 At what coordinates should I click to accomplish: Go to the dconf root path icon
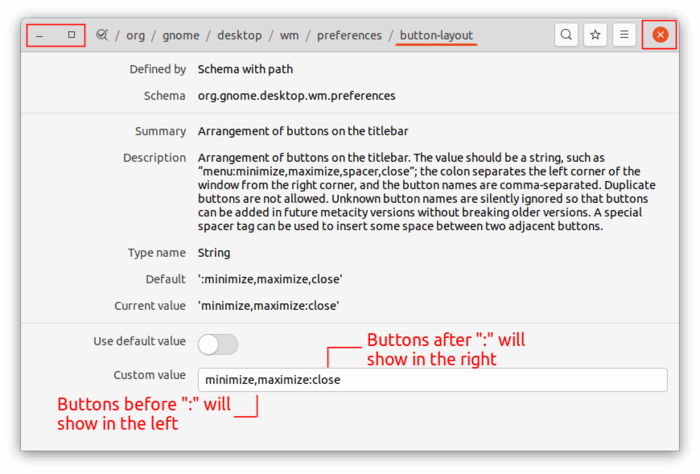click(102, 35)
